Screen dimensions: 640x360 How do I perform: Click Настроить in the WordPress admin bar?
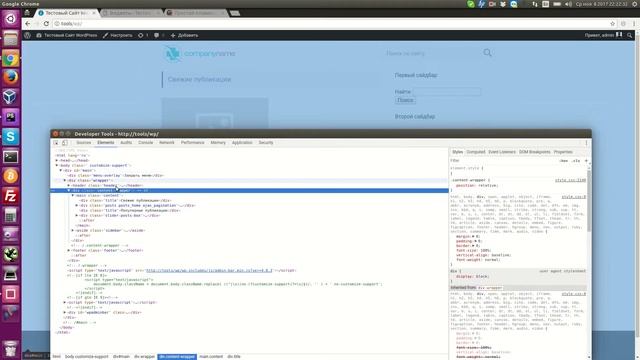(x=118, y=36)
